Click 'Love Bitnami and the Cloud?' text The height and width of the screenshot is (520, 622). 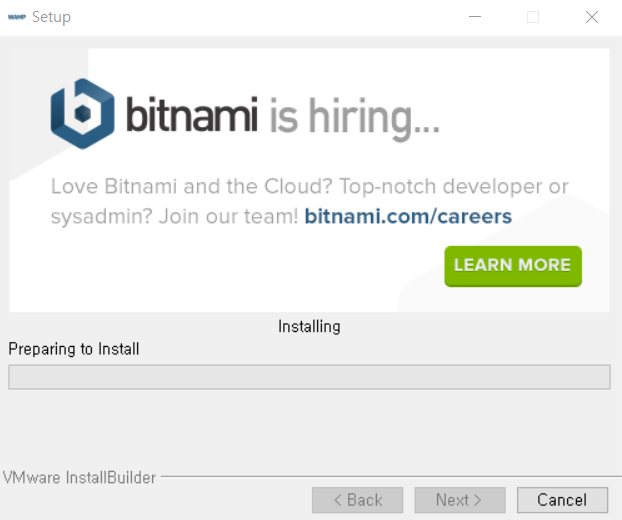(192, 186)
